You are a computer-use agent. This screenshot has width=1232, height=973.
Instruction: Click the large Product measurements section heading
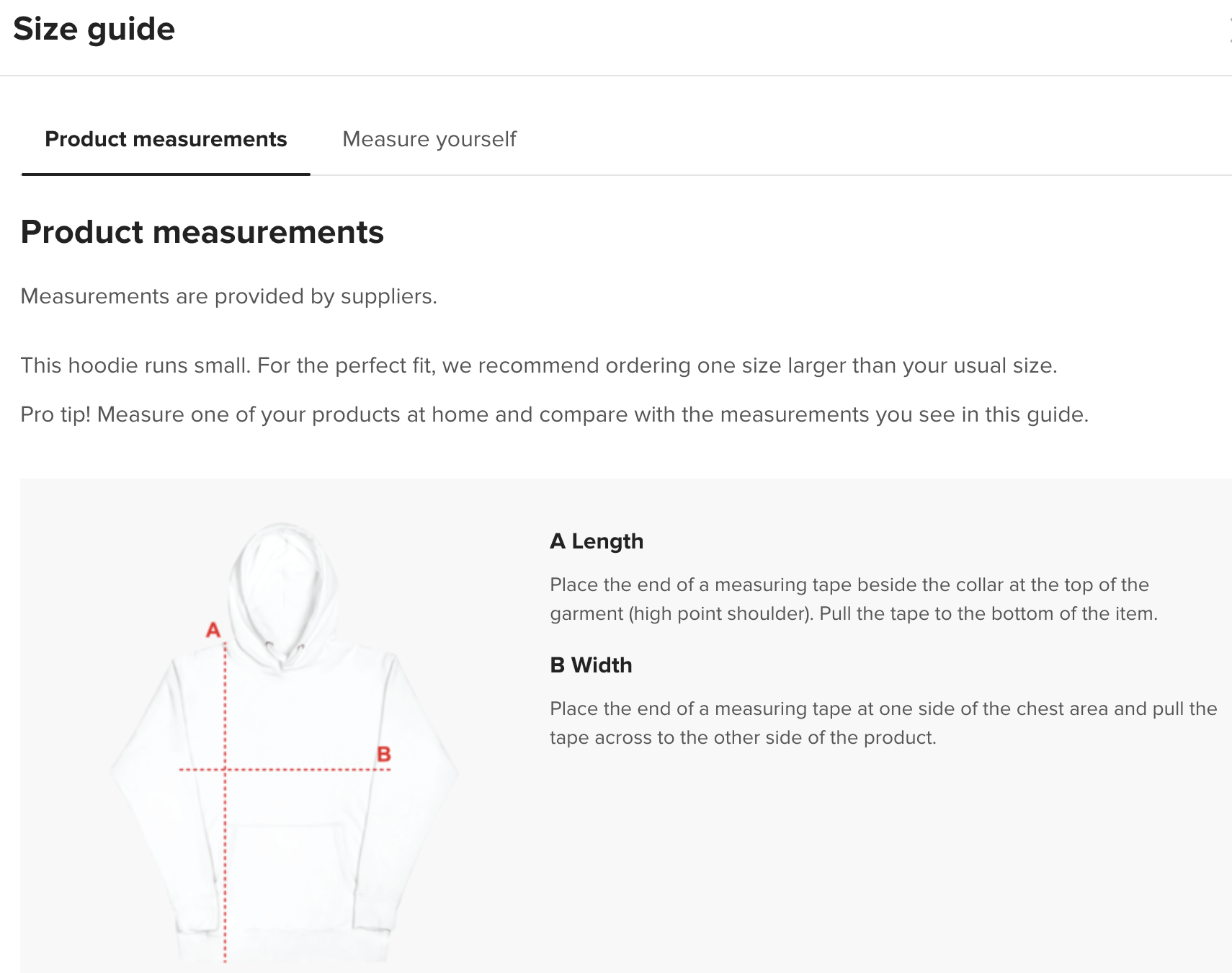(202, 232)
